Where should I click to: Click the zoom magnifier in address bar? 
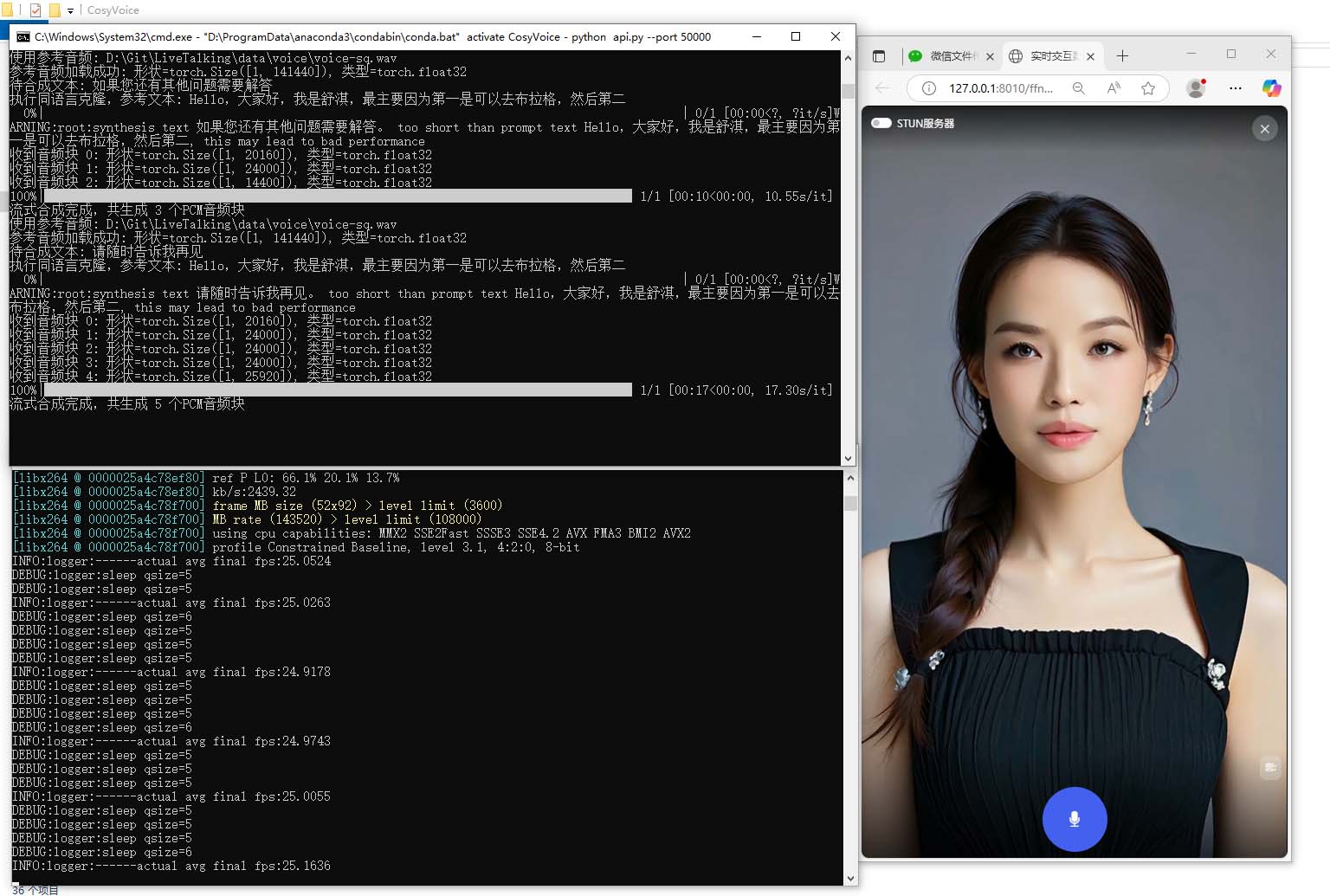click(x=1079, y=88)
